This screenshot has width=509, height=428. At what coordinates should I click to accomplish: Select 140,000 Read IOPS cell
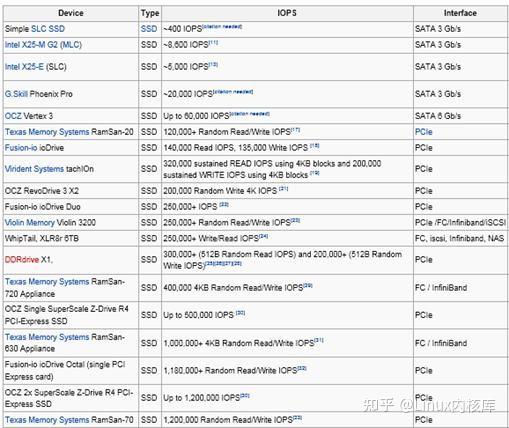click(x=287, y=148)
